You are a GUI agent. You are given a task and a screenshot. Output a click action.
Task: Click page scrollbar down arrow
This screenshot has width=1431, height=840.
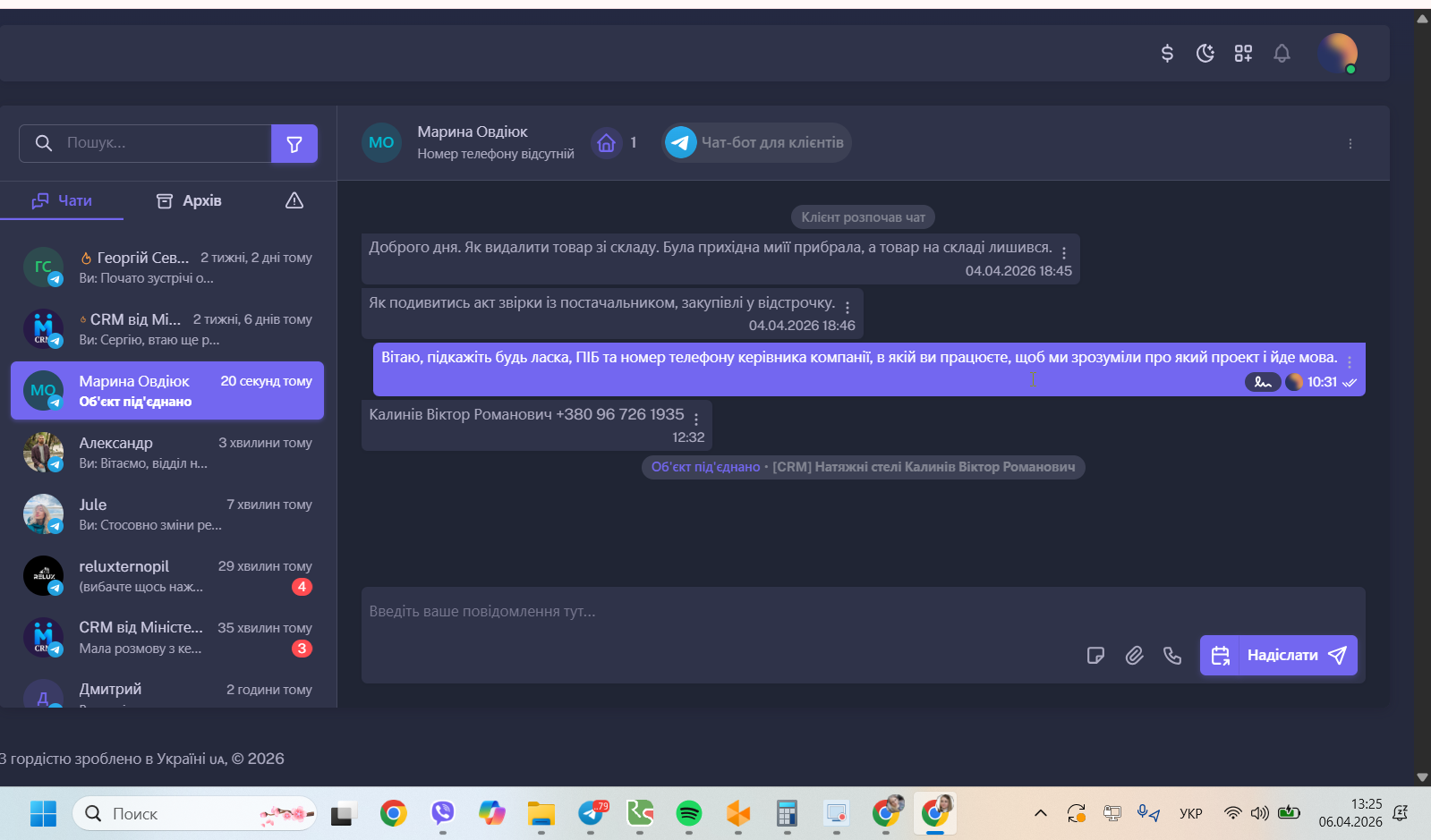pyautogui.click(x=1422, y=777)
